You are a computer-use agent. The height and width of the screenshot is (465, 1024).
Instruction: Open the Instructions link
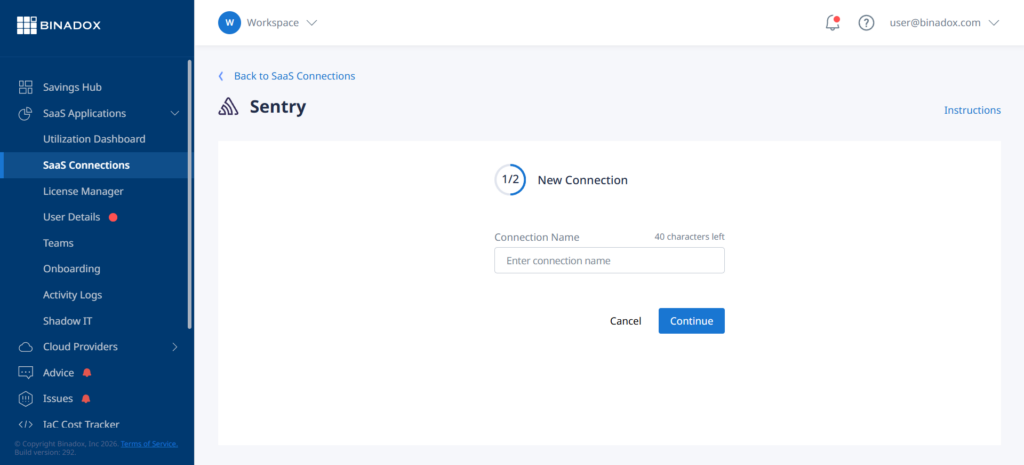(x=972, y=110)
